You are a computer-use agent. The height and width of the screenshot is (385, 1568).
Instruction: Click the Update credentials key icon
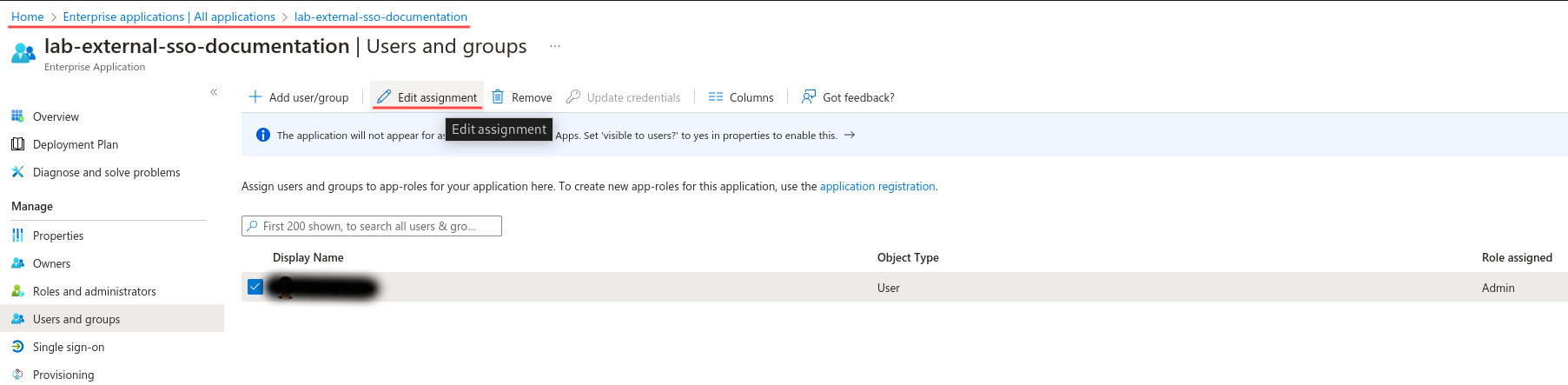click(573, 96)
